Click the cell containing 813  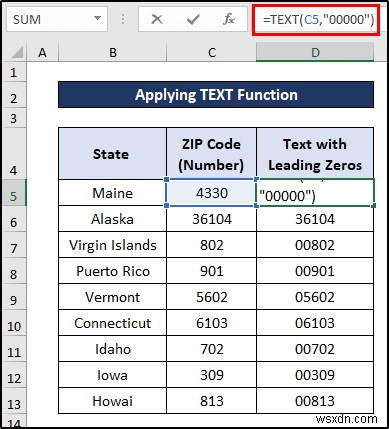(212, 401)
